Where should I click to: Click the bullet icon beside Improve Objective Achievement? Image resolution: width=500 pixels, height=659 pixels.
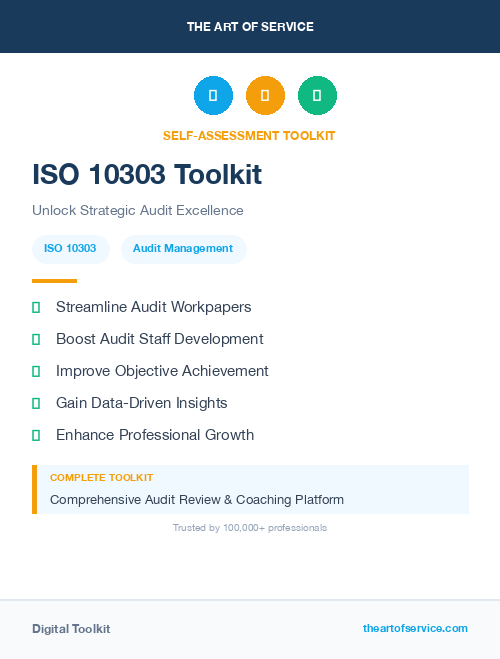36,371
